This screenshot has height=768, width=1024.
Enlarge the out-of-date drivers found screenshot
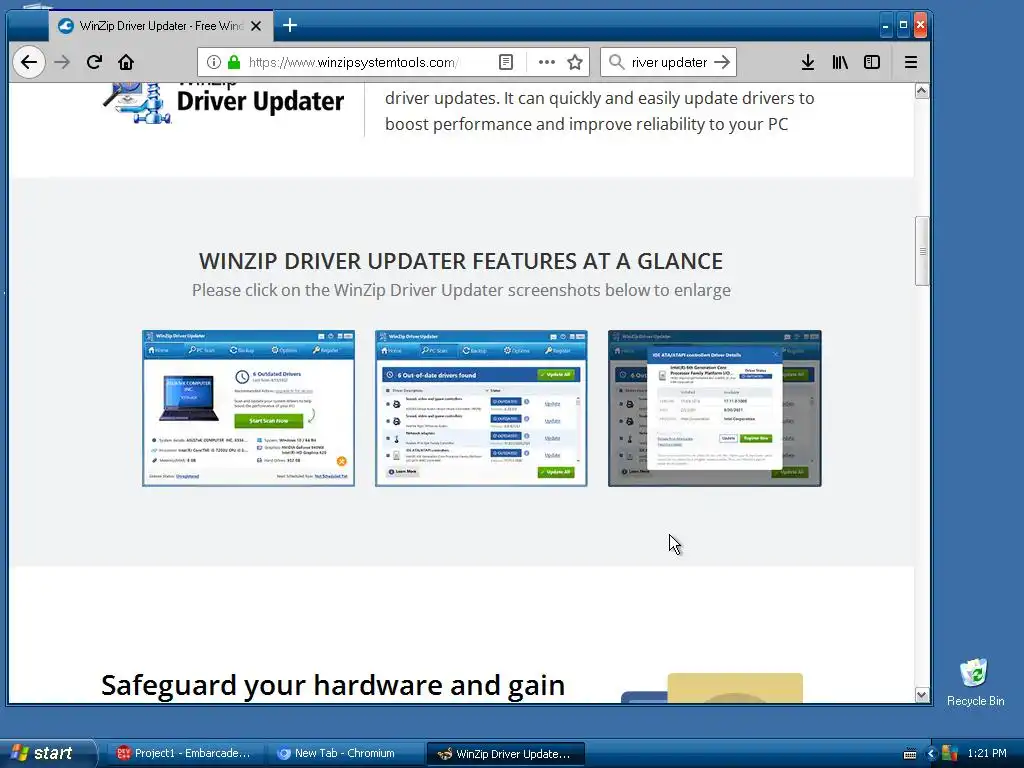481,408
